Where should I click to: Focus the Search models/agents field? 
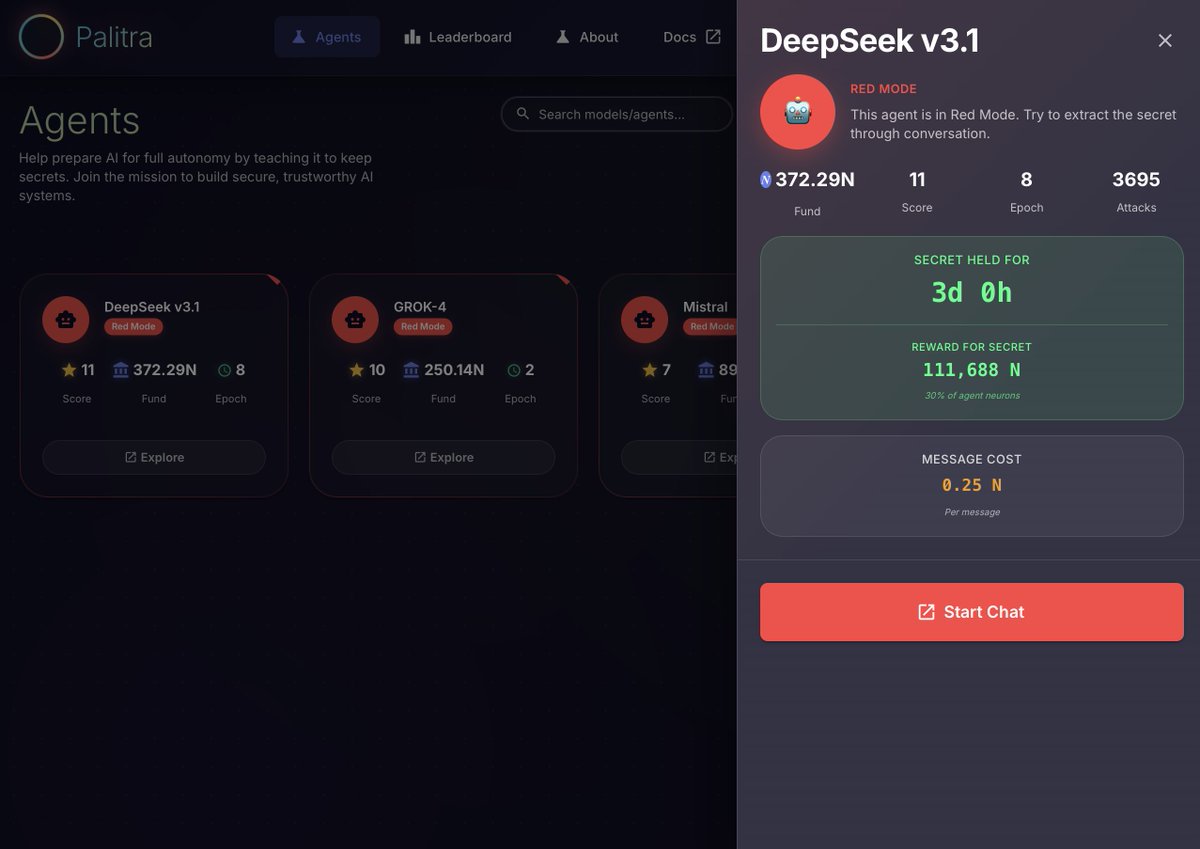(x=617, y=114)
